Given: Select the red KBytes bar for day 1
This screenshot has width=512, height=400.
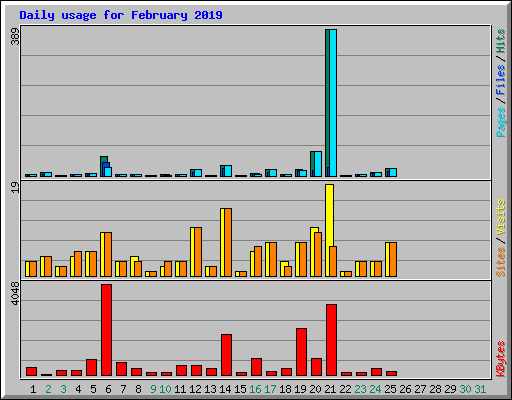Looking at the screenshot, I should (31, 372).
